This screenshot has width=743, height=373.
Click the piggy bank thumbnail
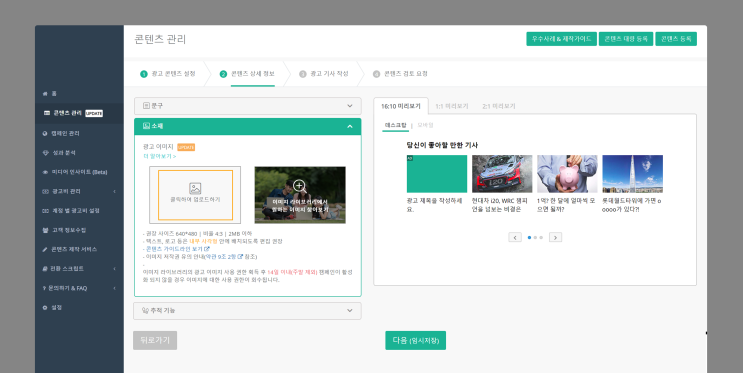pos(567,174)
